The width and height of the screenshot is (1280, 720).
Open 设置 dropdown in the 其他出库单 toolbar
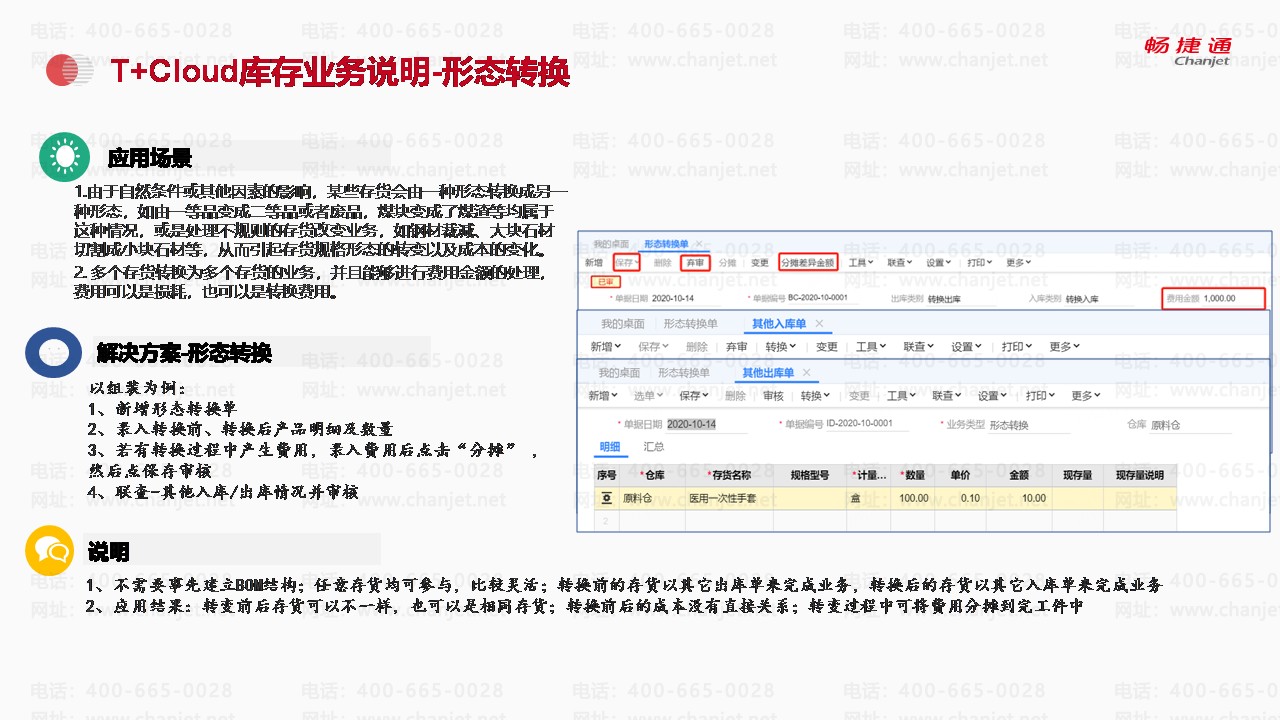pyautogui.click(x=991, y=396)
